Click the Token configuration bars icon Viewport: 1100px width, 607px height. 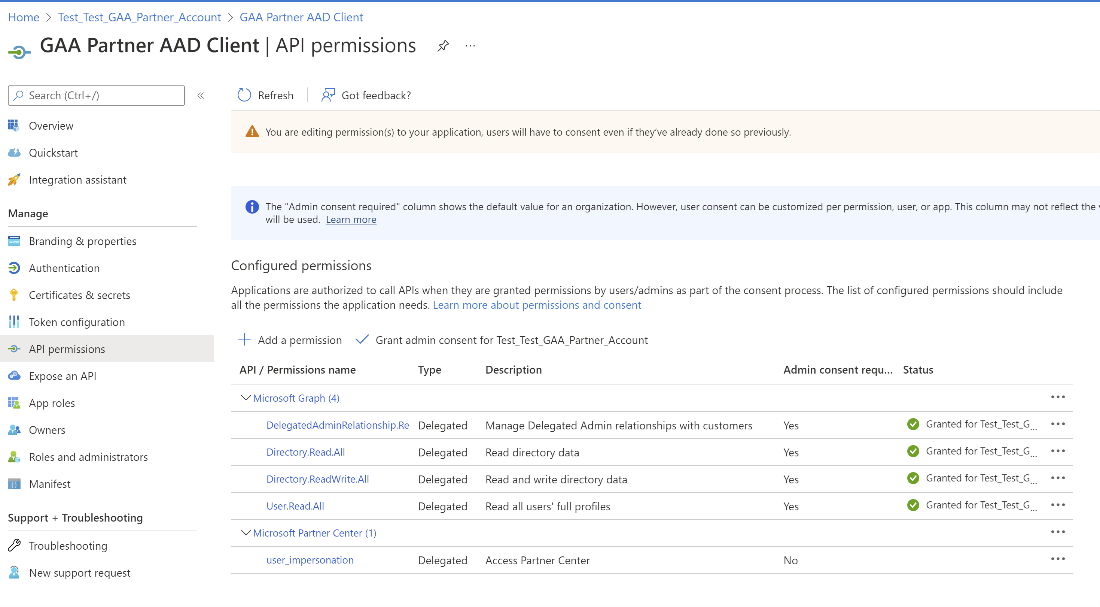click(14, 322)
